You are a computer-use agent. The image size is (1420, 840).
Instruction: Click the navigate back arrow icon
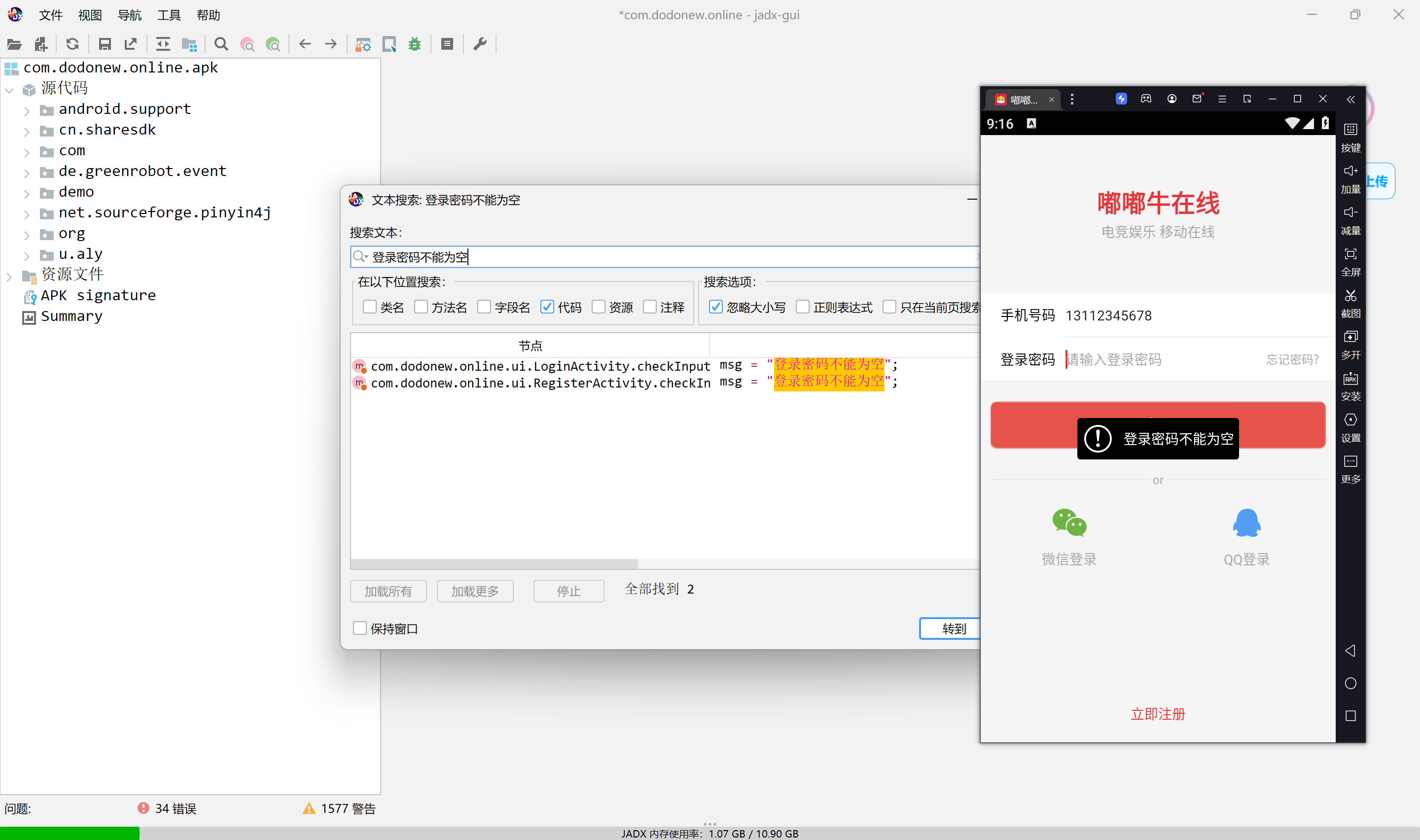(305, 44)
